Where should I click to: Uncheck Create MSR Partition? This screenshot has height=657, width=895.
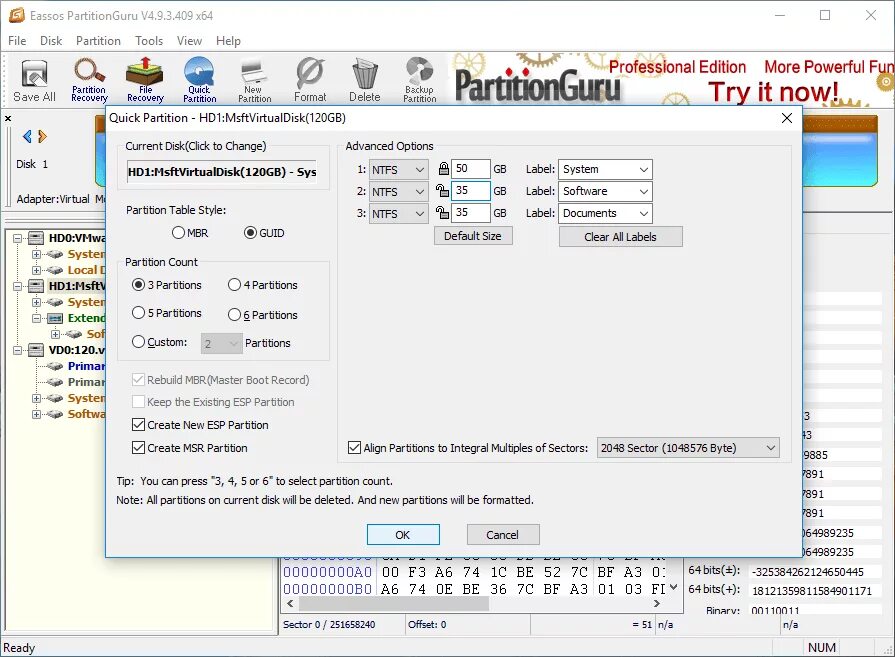click(x=138, y=448)
